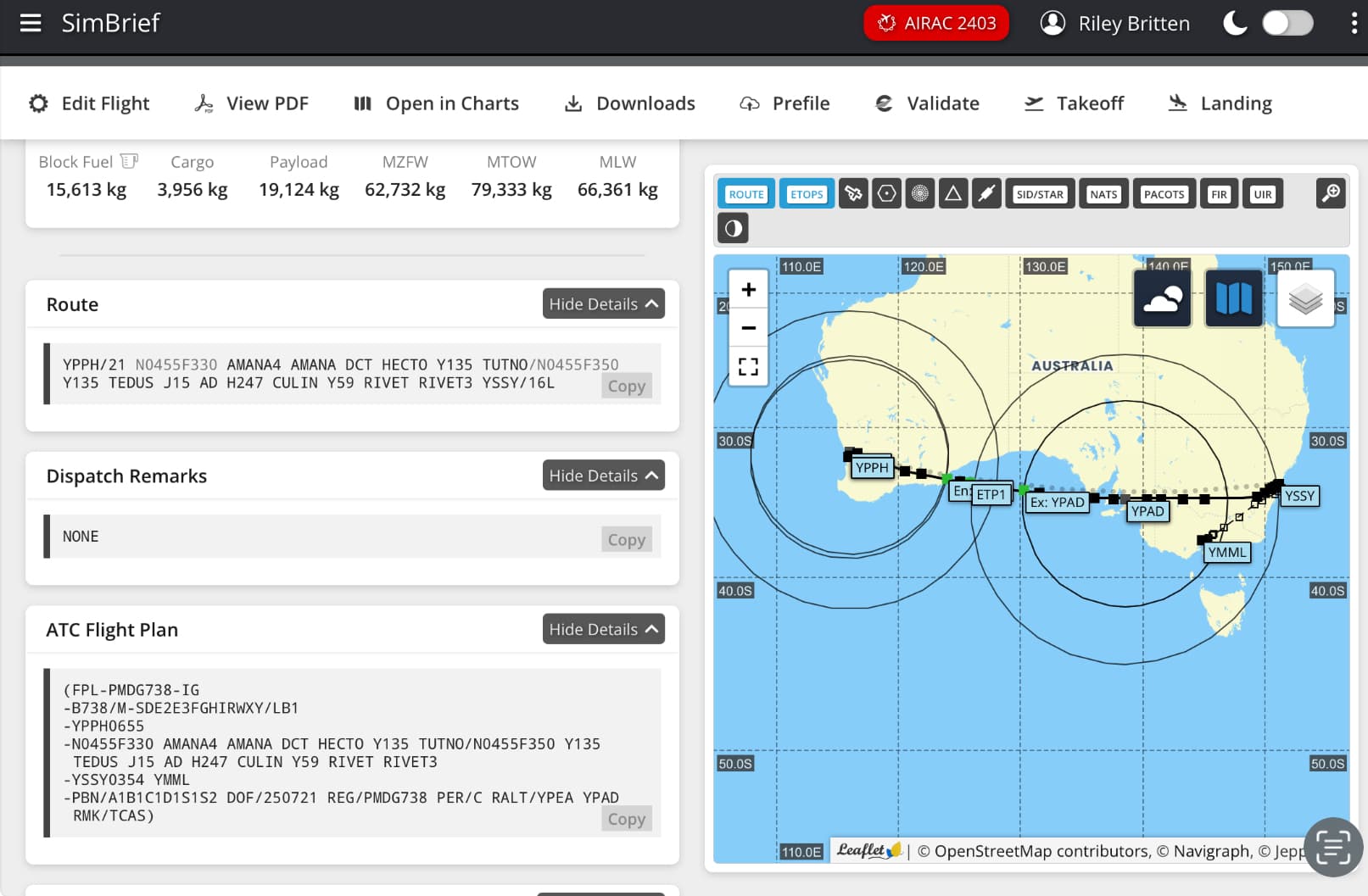Open the Landing calculator
This screenshot has height=896, width=1368.
click(x=1220, y=103)
